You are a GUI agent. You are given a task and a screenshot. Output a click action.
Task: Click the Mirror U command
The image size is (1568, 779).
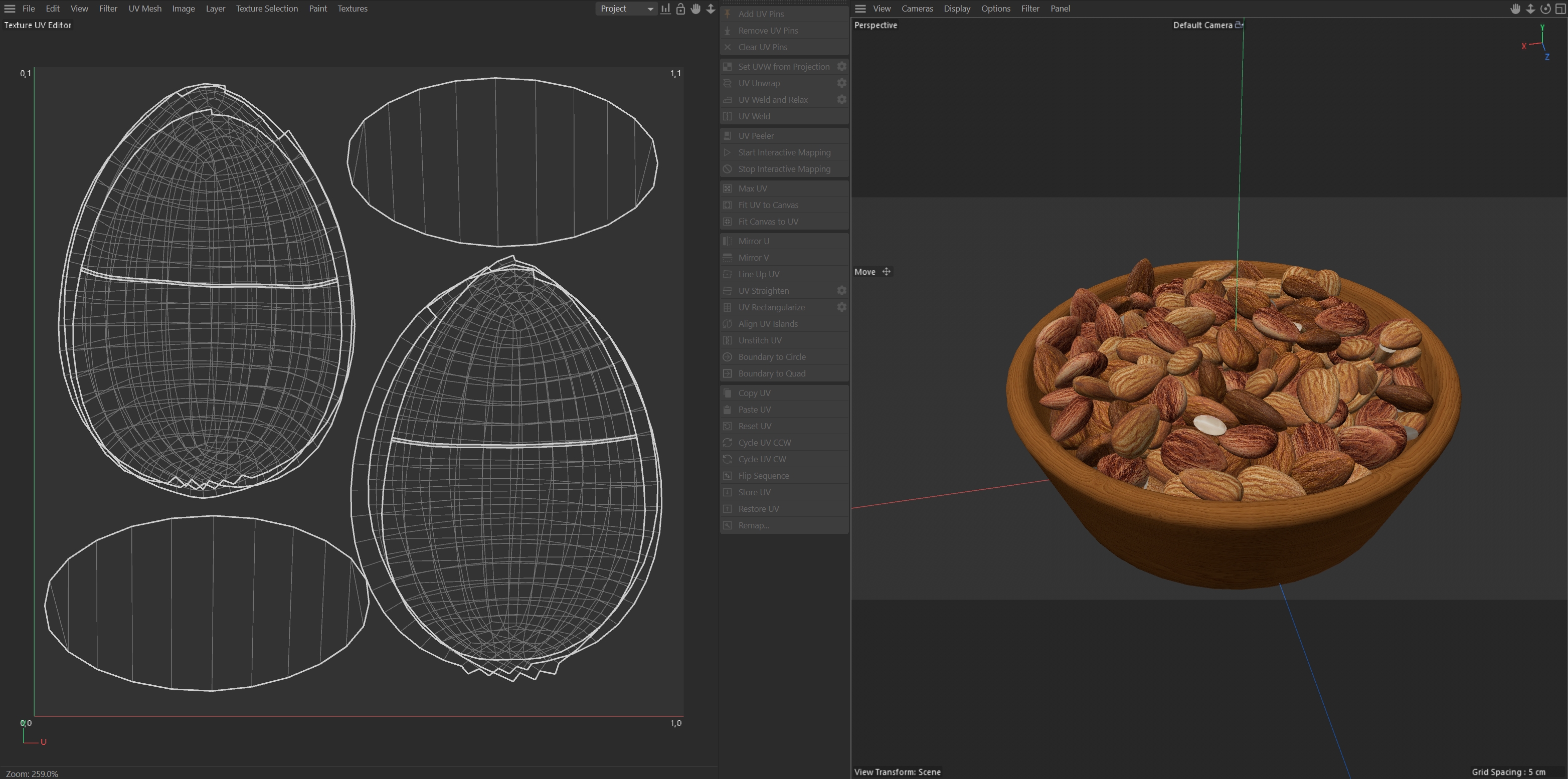[754, 241]
